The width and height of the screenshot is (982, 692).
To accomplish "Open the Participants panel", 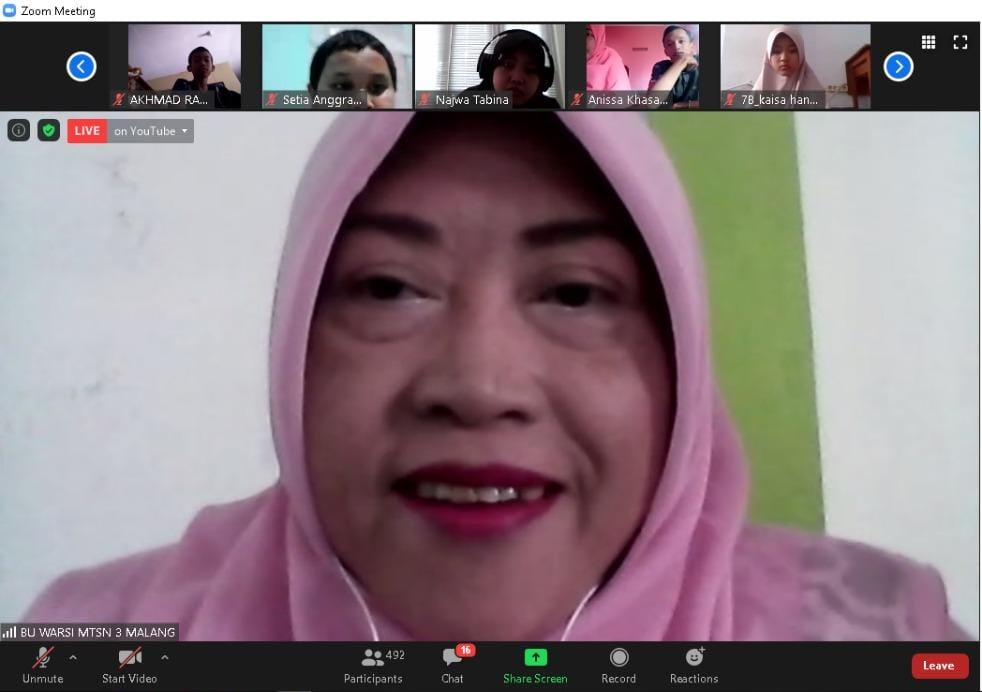I will pos(373,666).
